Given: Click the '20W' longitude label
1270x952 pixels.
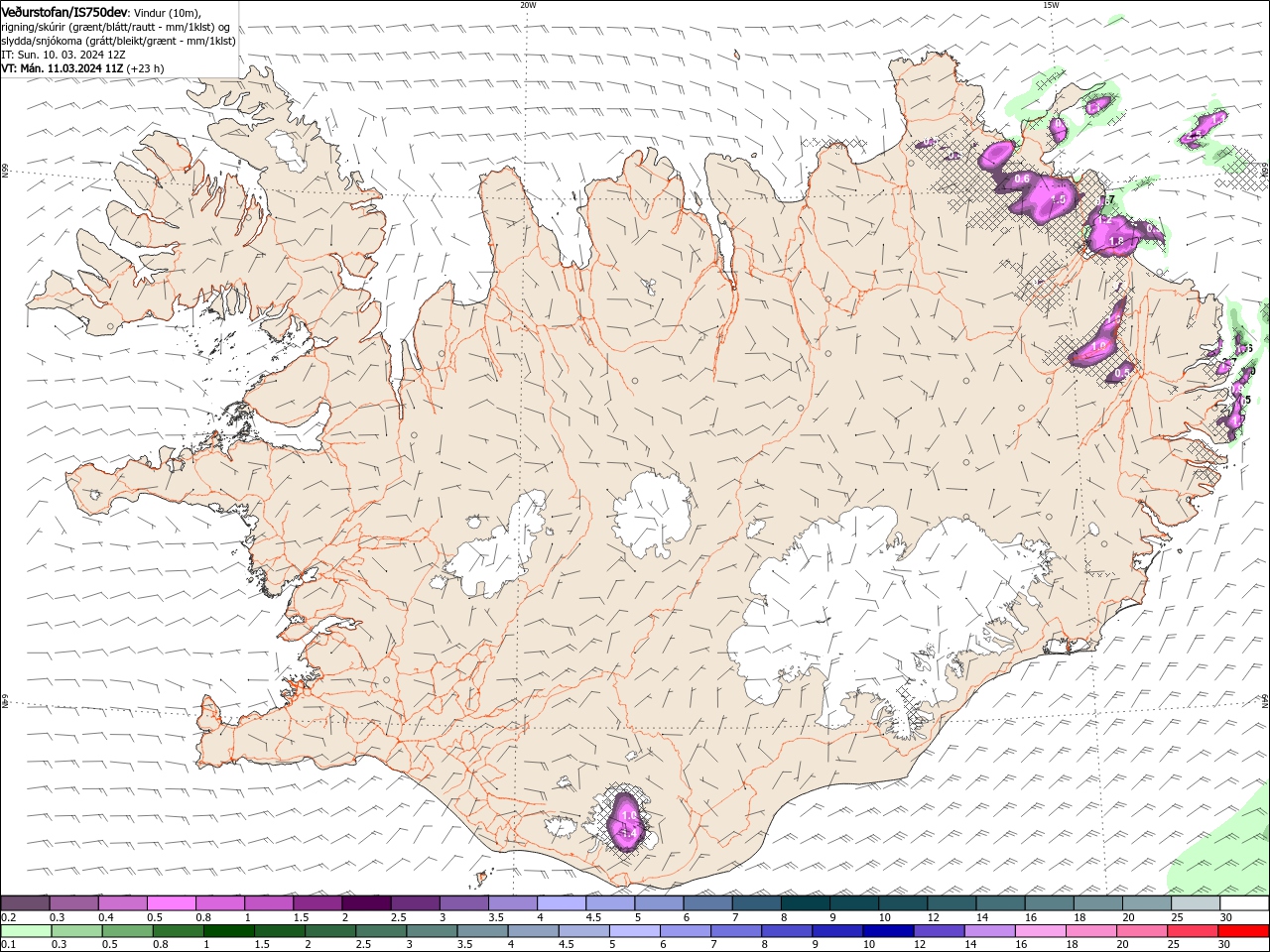Looking at the screenshot, I should click(x=528, y=5).
